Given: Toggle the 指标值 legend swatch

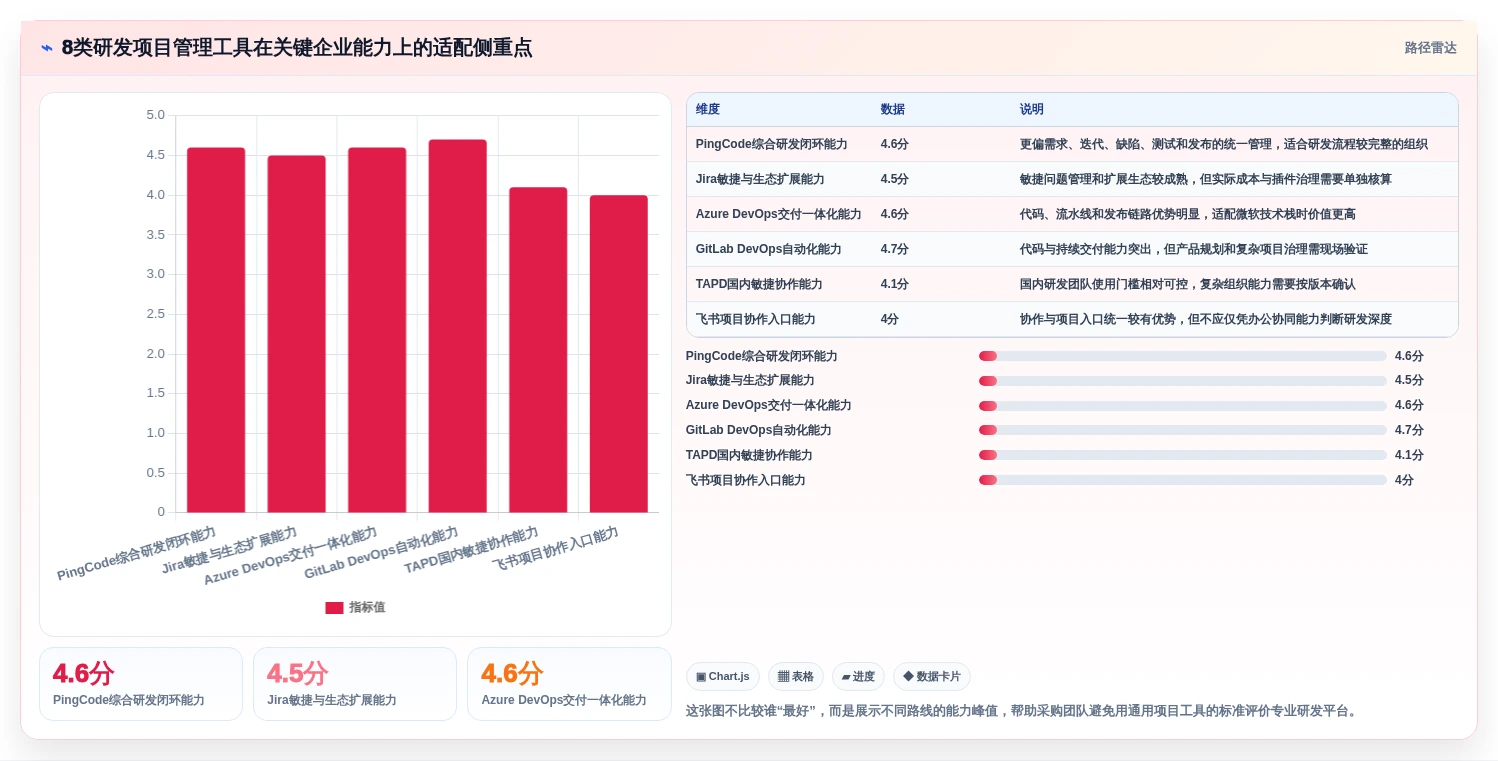Looking at the screenshot, I should (x=334, y=608).
